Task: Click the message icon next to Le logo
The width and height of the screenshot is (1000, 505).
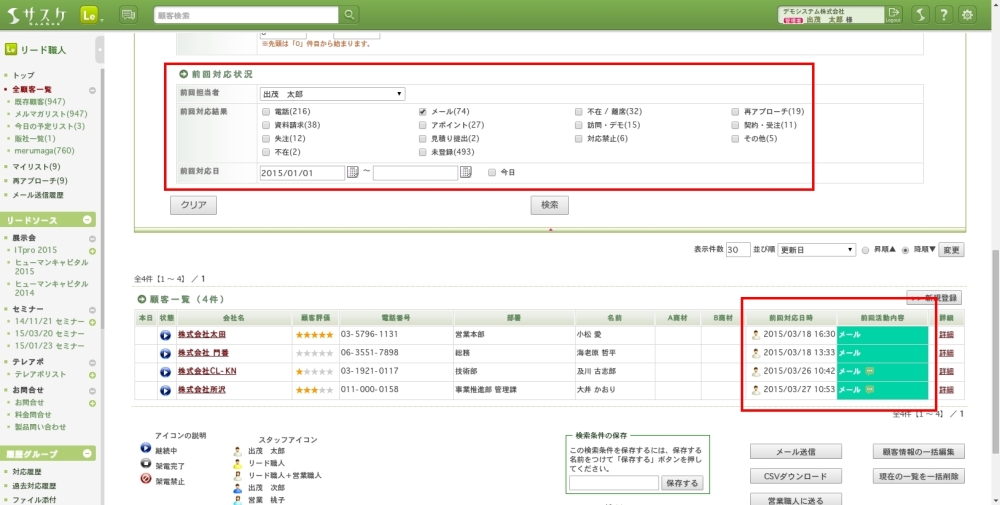Action: (128, 15)
